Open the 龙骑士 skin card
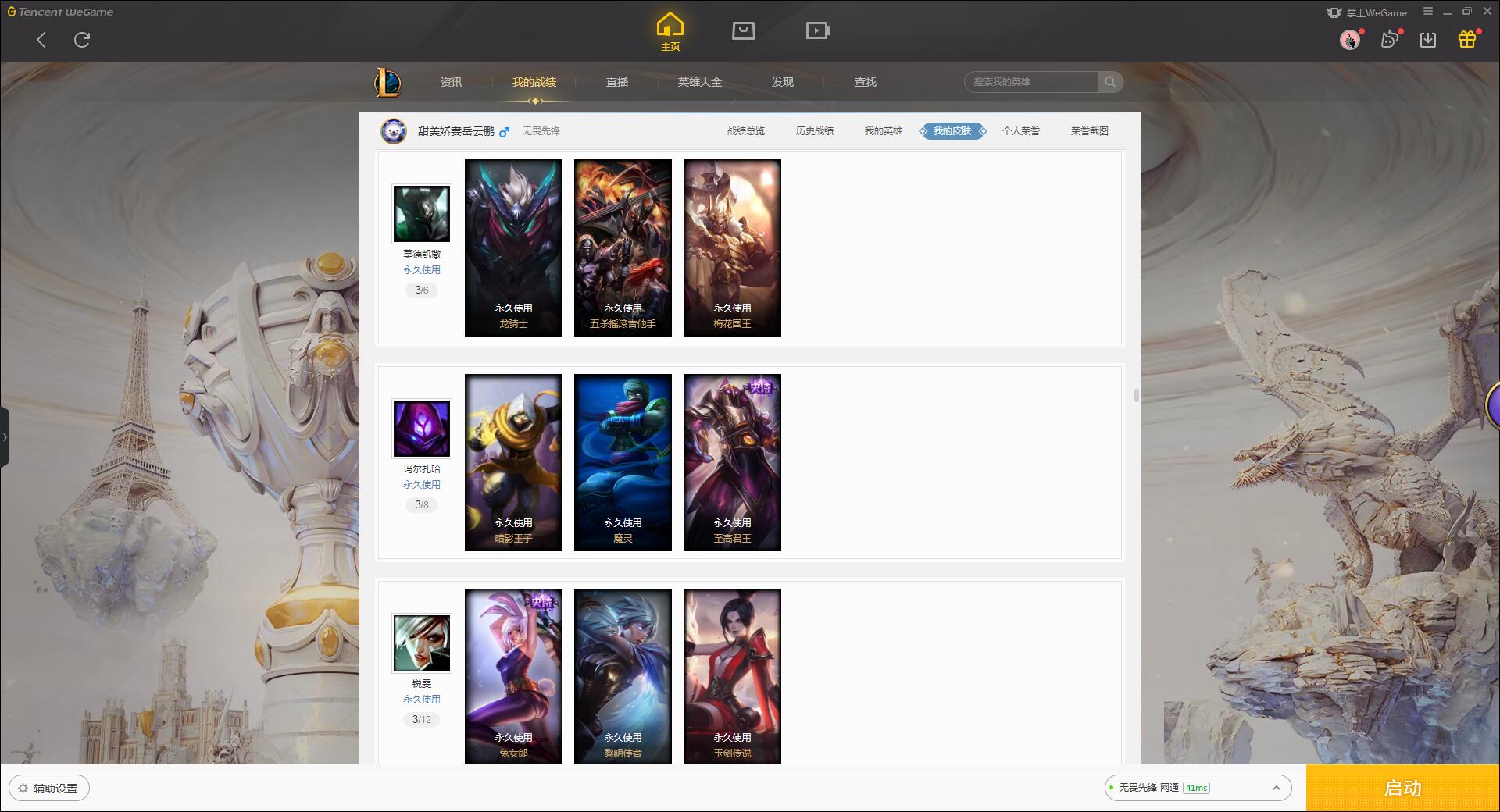Viewport: 1500px width, 812px height. tap(513, 248)
